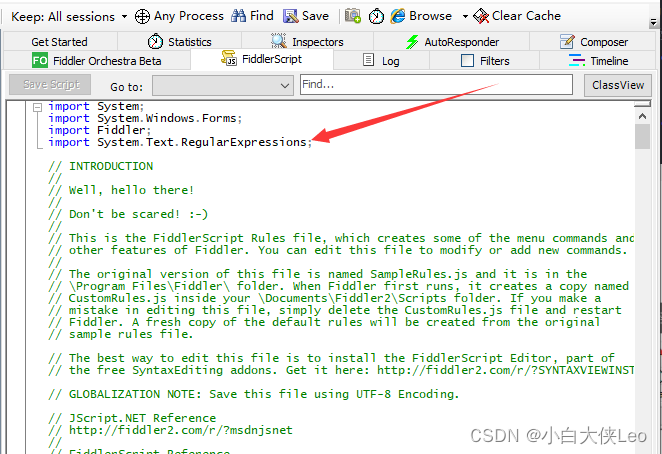Click the 'JScript.NET Reference' comment line
Screen dimensions: 662x454
click(x=132, y=418)
